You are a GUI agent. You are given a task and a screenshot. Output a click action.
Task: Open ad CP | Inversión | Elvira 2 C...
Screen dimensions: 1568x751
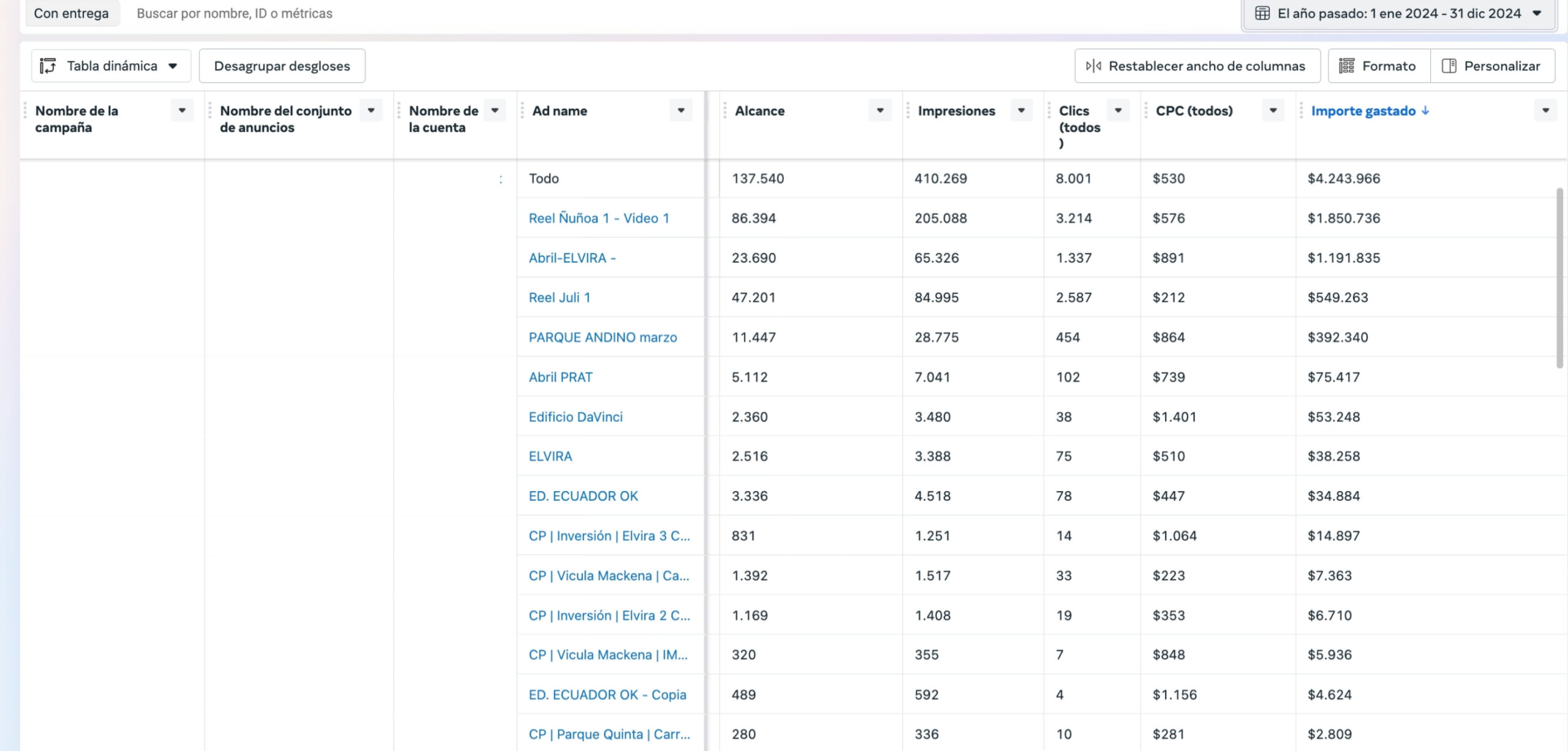[x=609, y=616]
